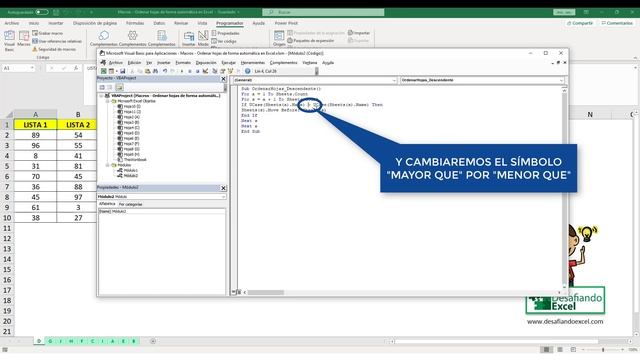Click the Find binoculars icon
The height and width of the screenshot is (360, 640).
[156, 71]
